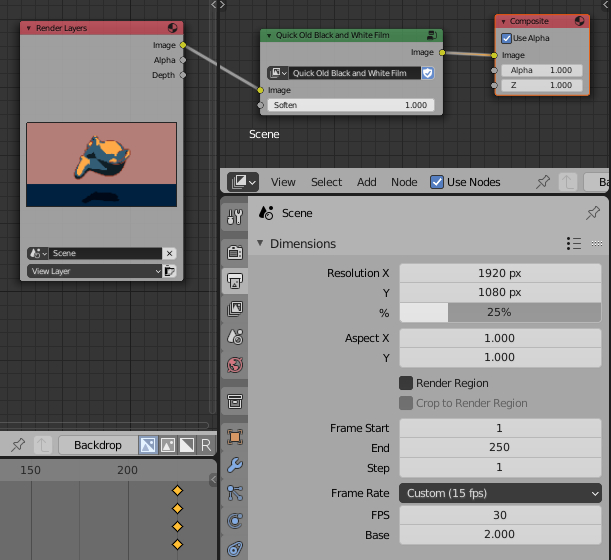
Task: Open the Object properties tab (orange square)
Action: [235, 437]
